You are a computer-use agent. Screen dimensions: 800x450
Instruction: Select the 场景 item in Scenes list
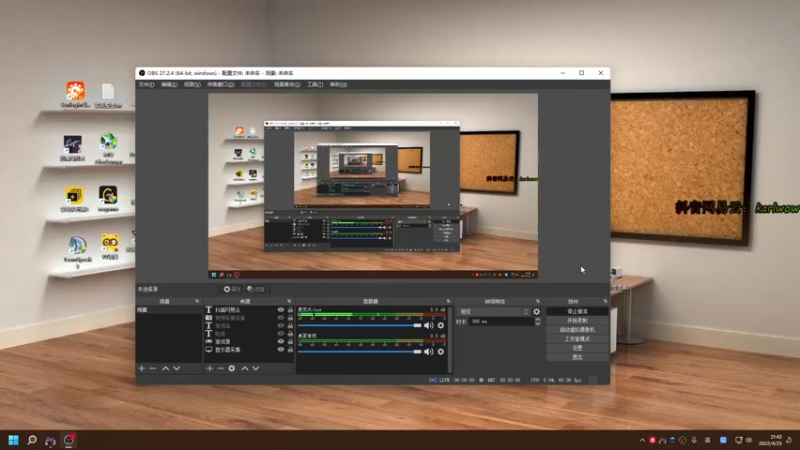[x=169, y=310]
